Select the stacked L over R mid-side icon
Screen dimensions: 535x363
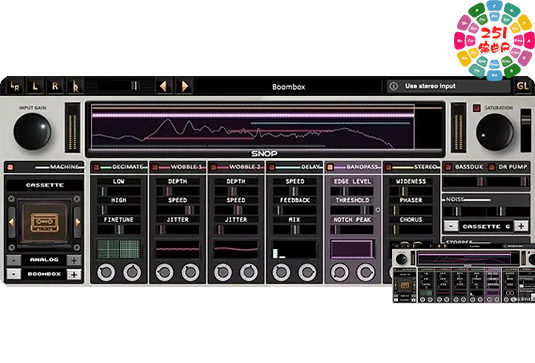point(75,86)
